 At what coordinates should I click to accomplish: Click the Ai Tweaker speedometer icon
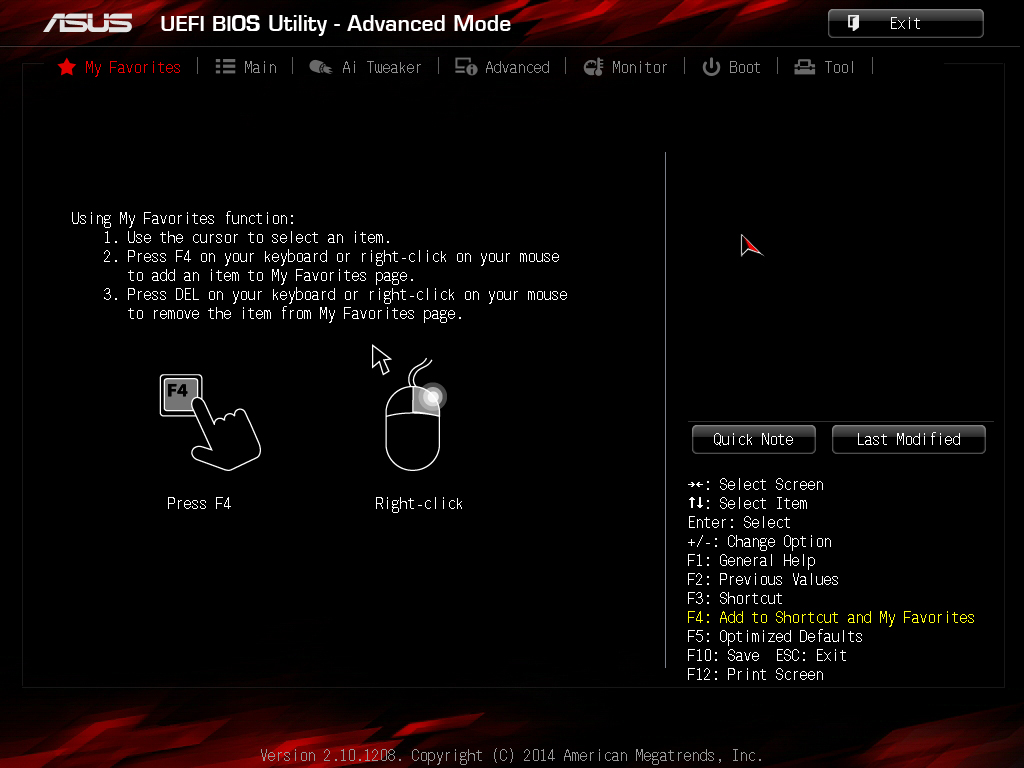point(321,67)
